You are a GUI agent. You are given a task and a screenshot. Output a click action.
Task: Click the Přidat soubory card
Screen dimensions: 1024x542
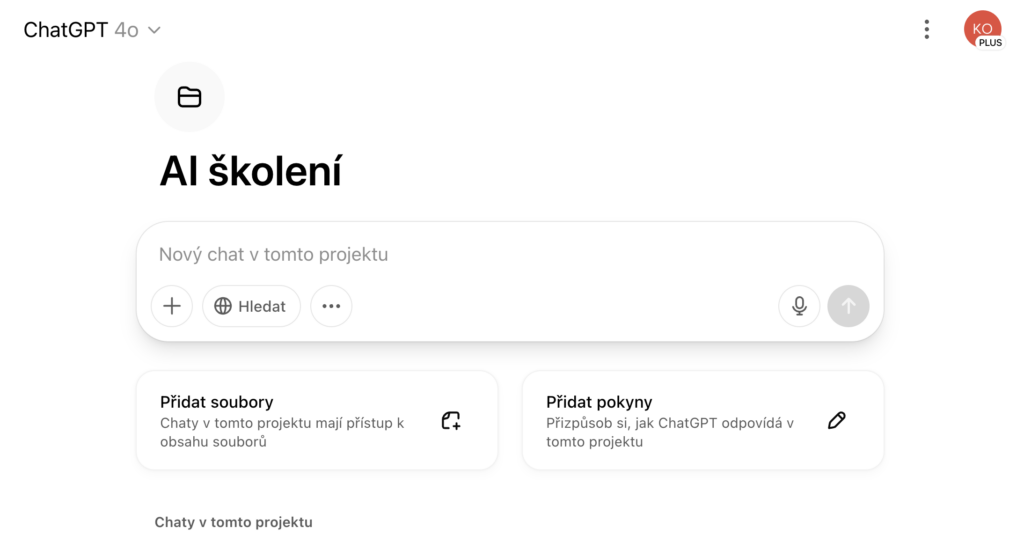click(x=317, y=421)
